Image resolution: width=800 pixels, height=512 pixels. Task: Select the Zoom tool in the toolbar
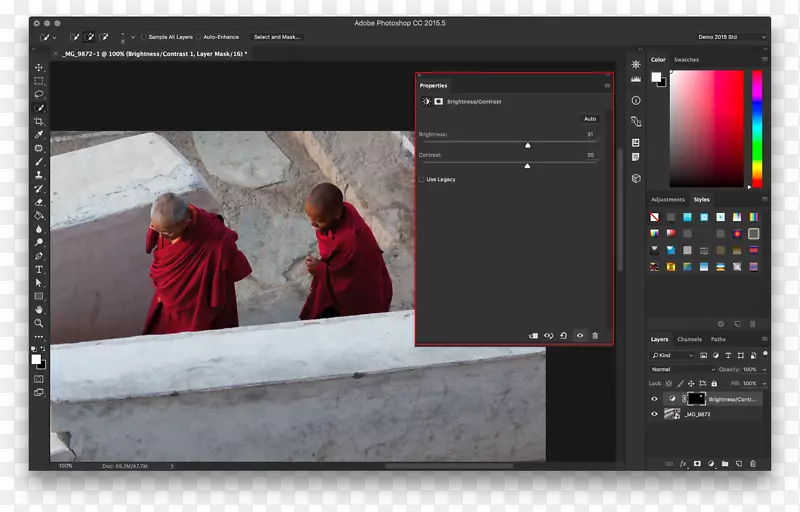[x=39, y=323]
